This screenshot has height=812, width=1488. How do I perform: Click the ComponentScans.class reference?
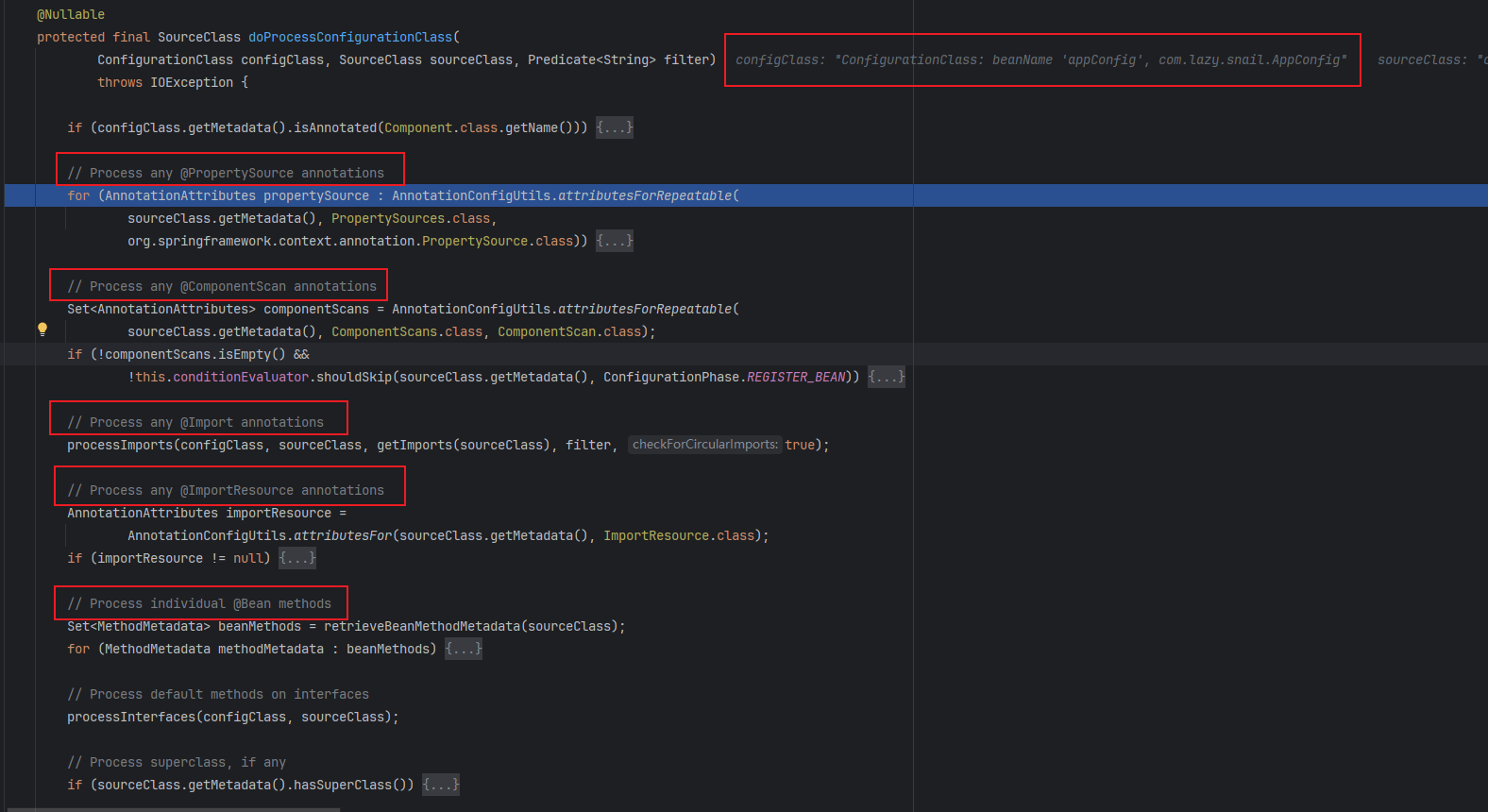click(407, 331)
